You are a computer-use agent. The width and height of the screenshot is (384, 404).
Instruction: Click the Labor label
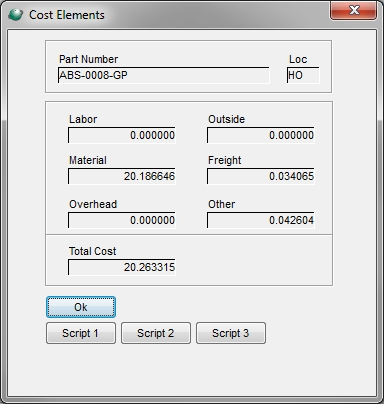click(x=83, y=119)
